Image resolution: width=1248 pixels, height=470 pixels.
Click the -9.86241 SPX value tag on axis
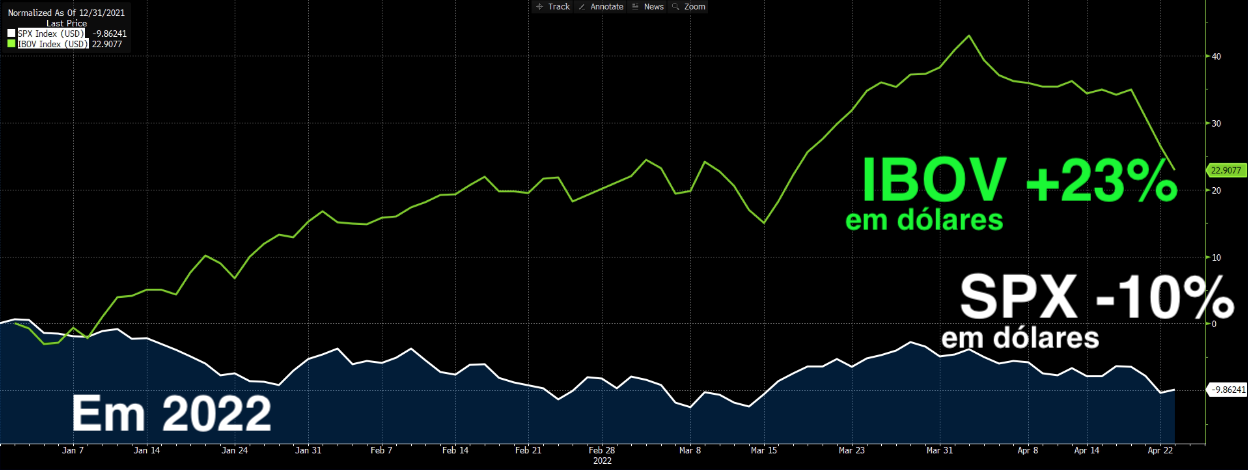1226,389
